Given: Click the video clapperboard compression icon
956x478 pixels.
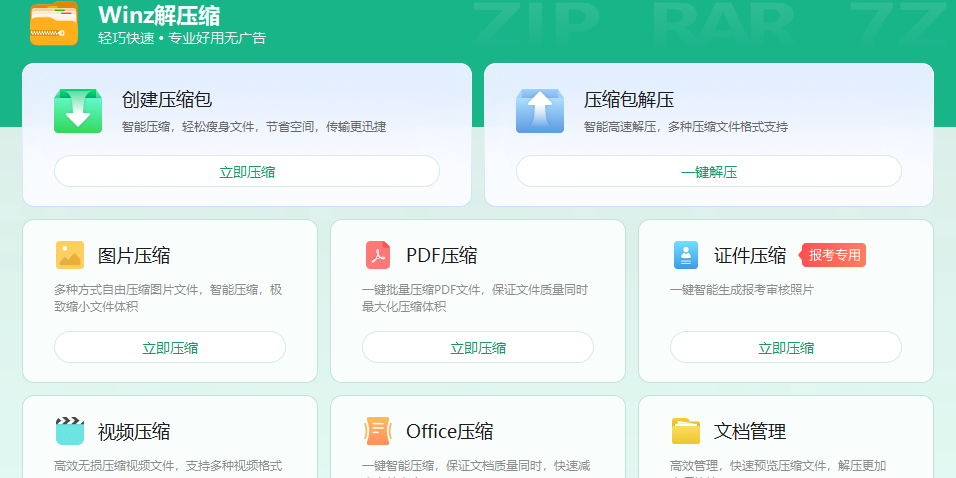Looking at the screenshot, I should click(x=70, y=431).
